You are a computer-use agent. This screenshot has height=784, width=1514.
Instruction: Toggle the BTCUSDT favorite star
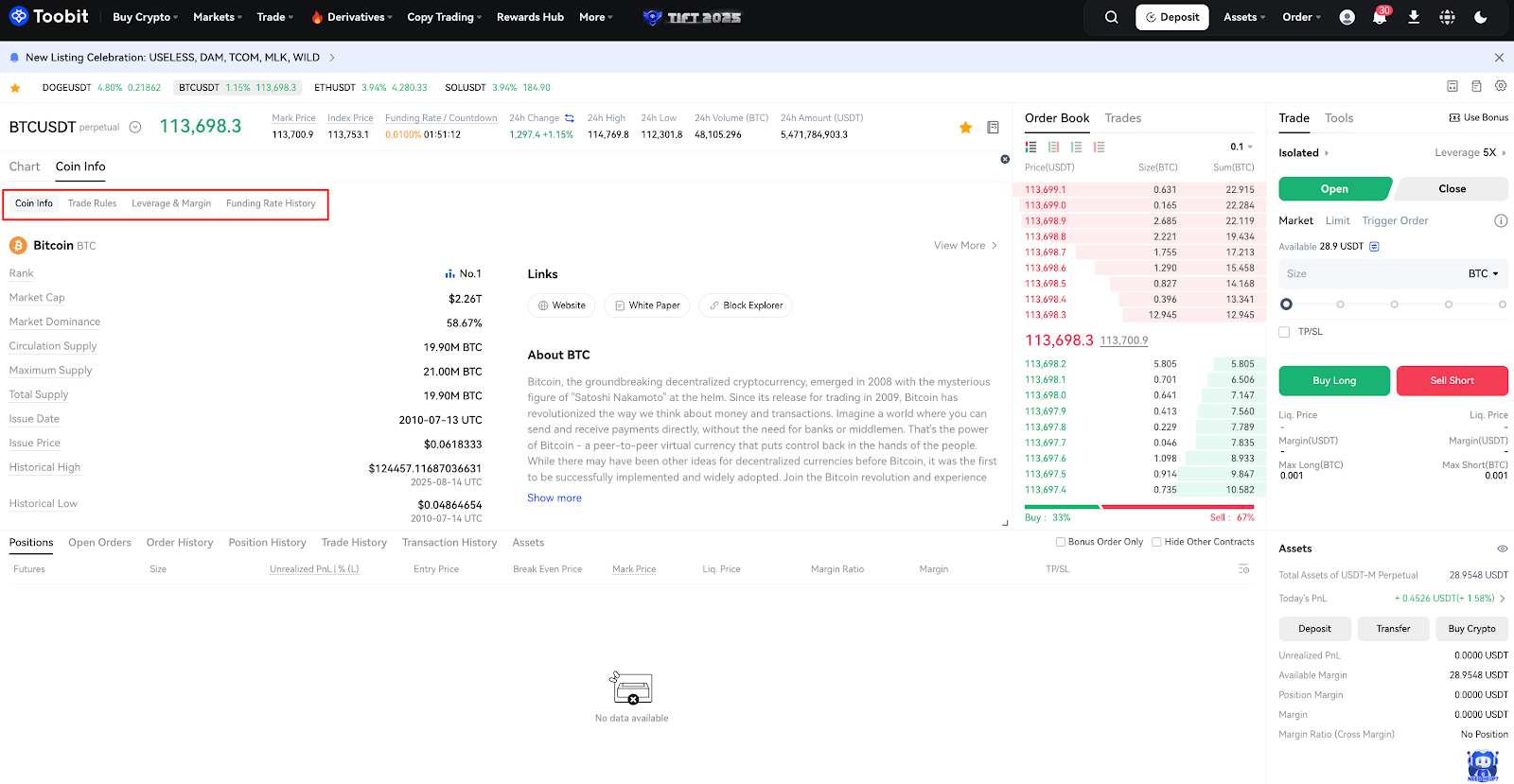click(x=965, y=127)
